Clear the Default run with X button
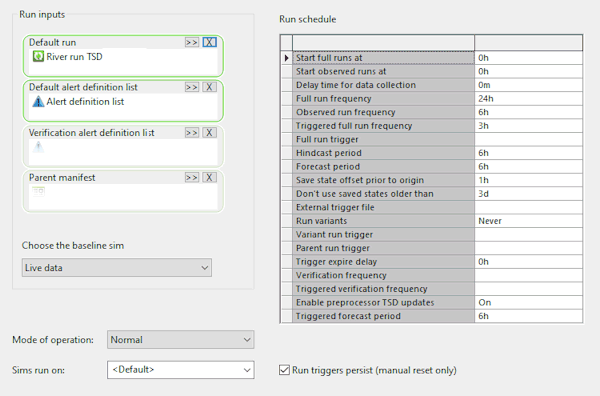 tap(209, 42)
